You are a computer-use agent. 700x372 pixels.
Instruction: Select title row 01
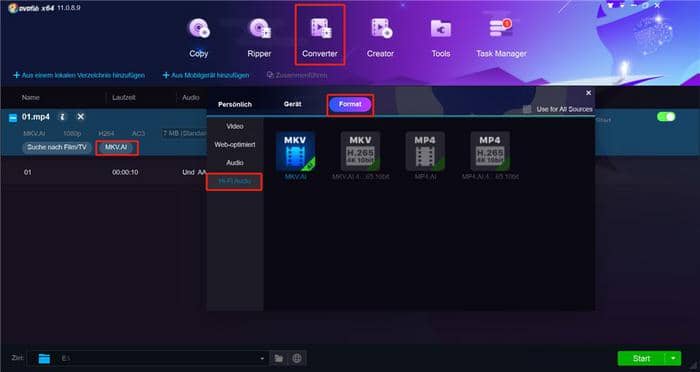(x=28, y=172)
